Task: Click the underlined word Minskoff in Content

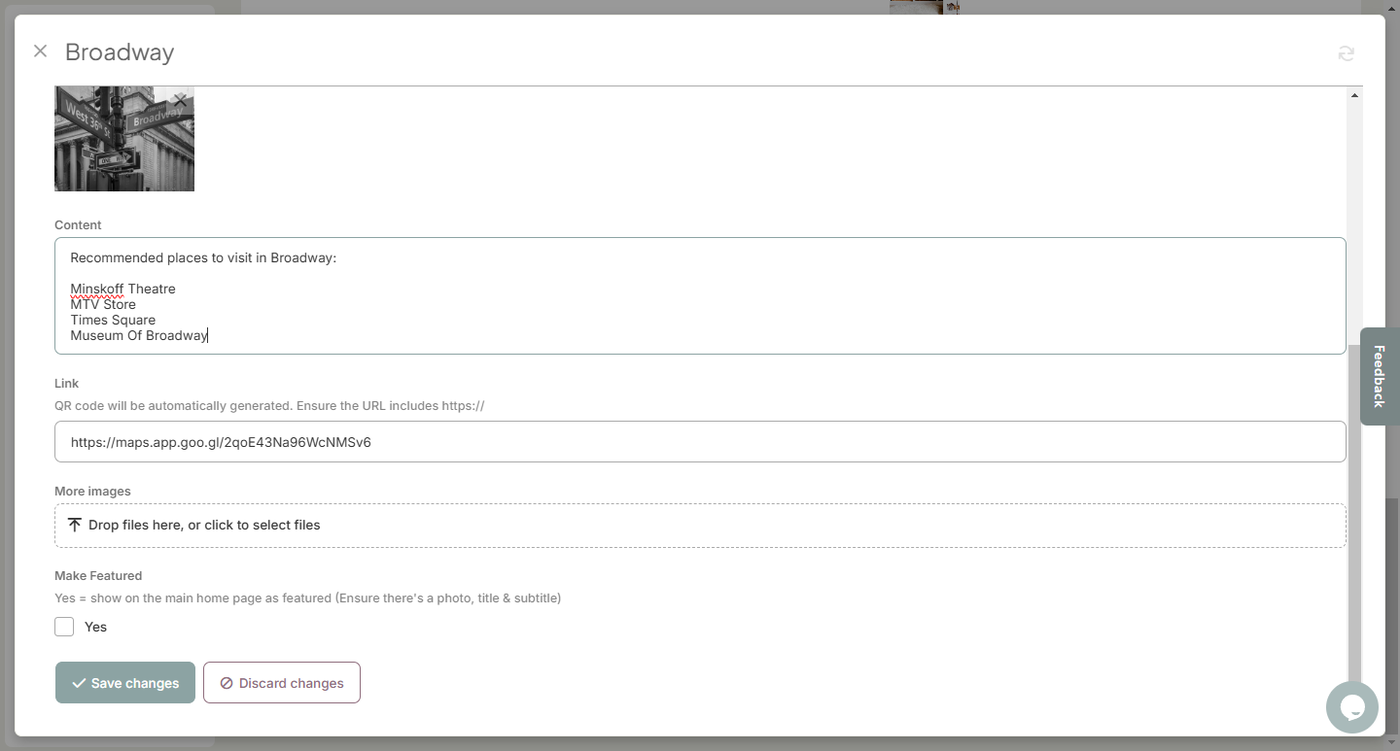Action: [x=96, y=289]
